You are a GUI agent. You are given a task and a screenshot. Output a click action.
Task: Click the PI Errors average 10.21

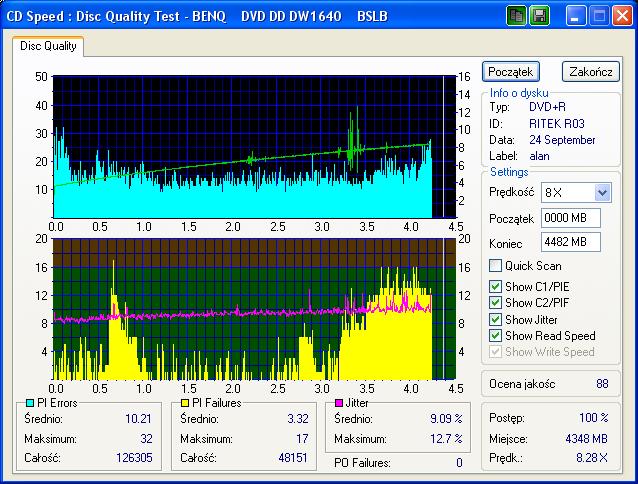(x=138, y=419)
